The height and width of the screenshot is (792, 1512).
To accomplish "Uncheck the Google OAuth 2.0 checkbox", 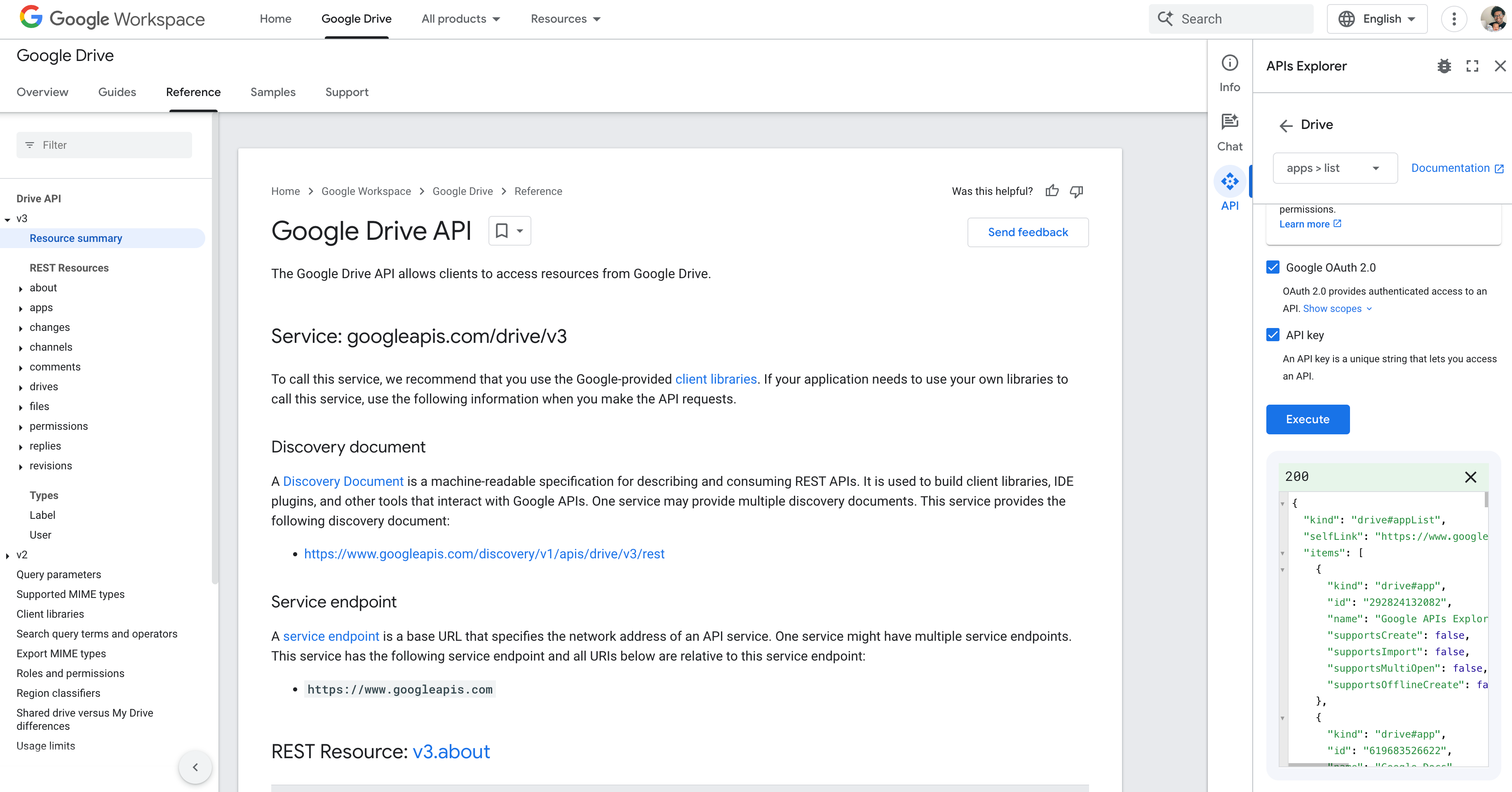I will tap(1273, 267).
